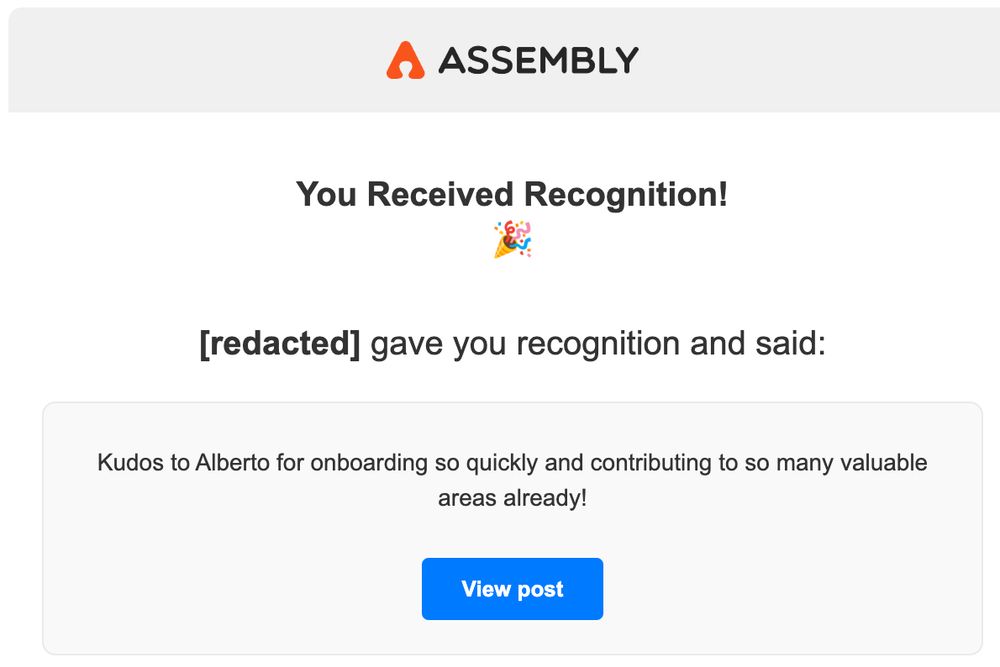Image resolution: width=1000 pixels, height=667 pixels.
Task: Click the light gray header banner
Action: point(150,60)
